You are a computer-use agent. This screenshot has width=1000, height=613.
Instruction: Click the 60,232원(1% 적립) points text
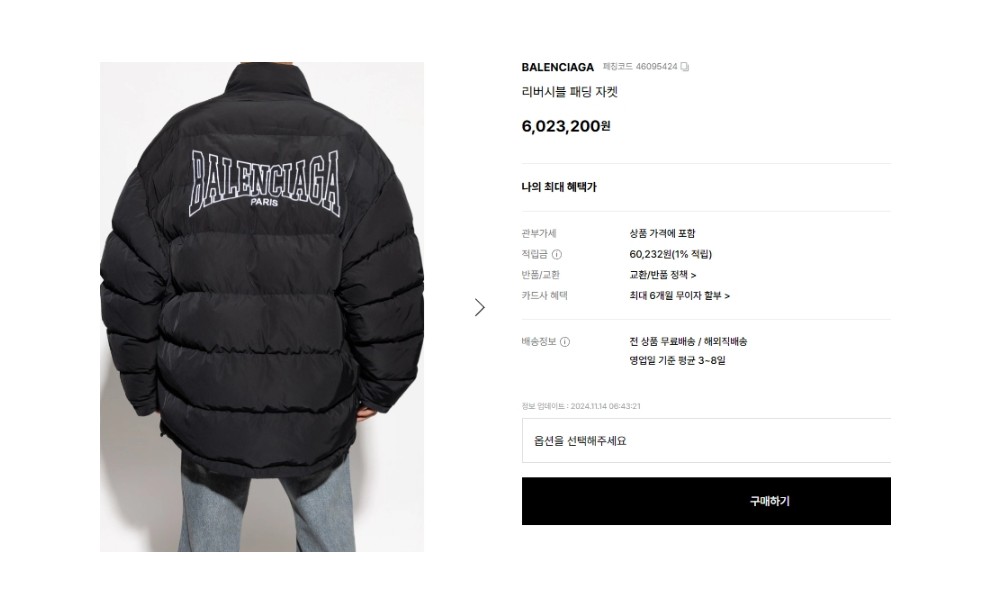(670, 255)
